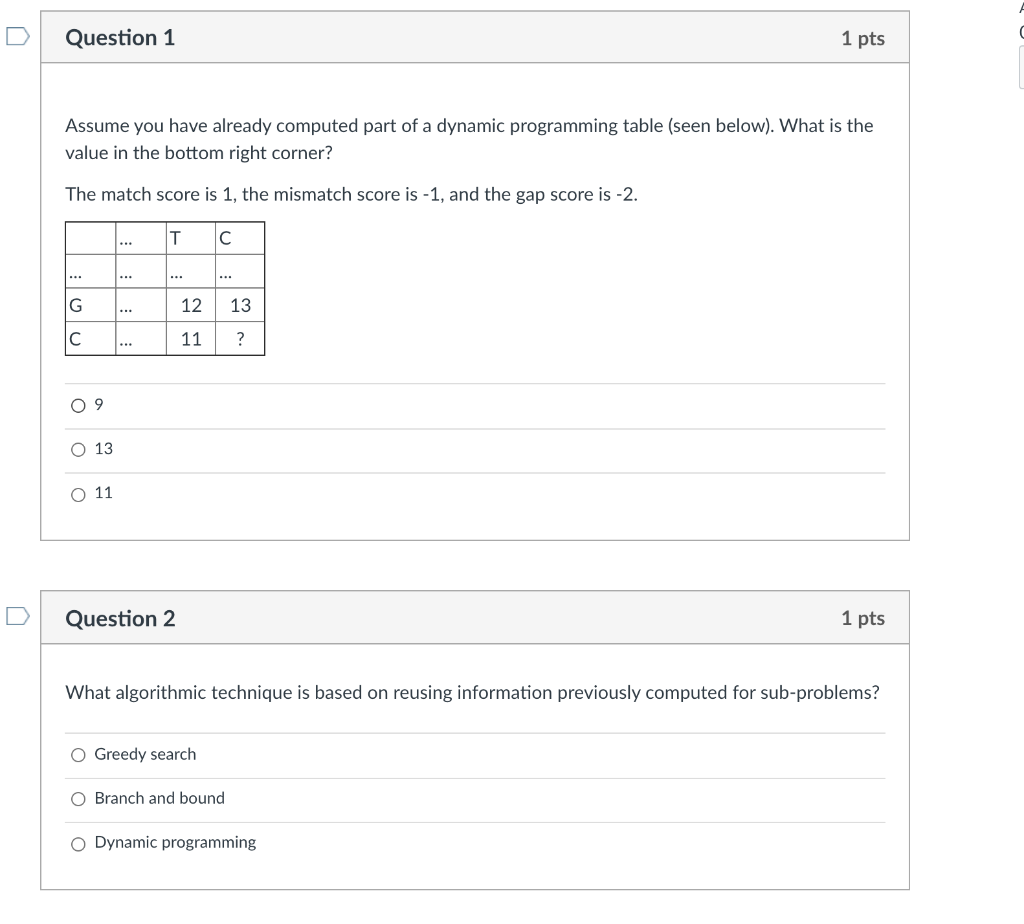Image resolution: width=1024 pixels, height=924 pixels.
Task: Select the Dynamic programming option
Action: point(78,843)
